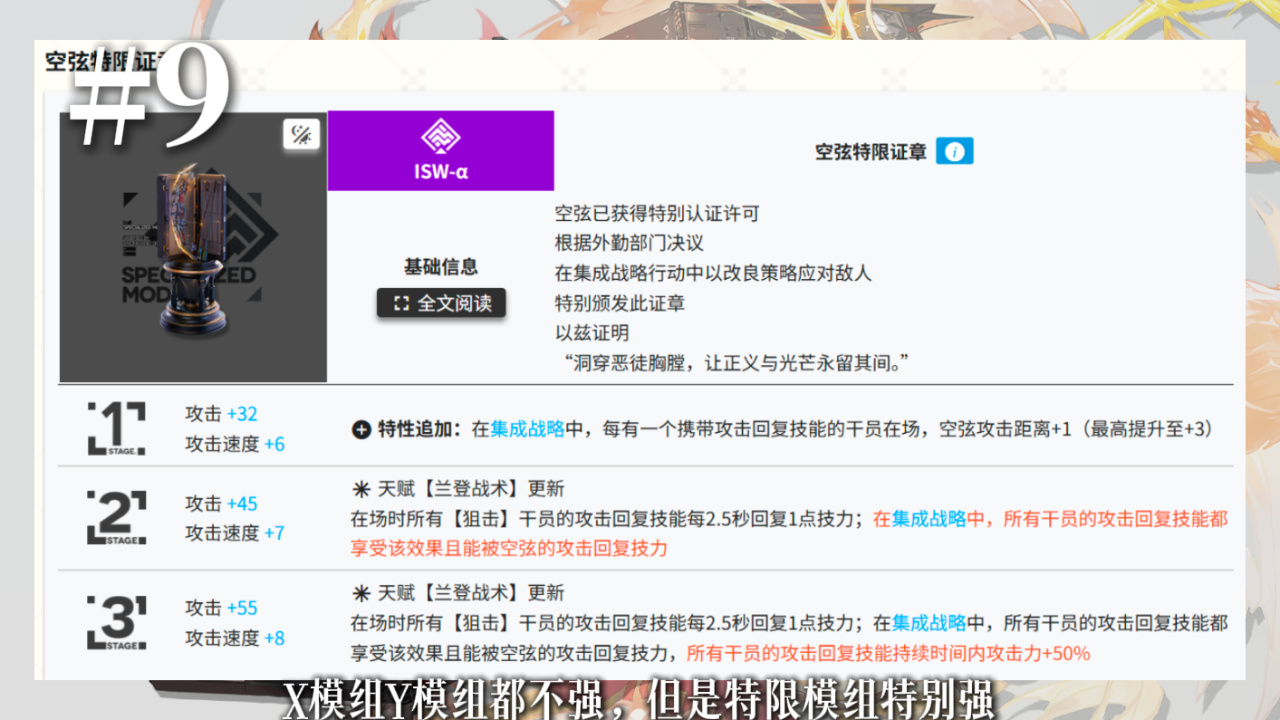
Task: Click the plus icon before 特性追加
Action: tap(361, 430)
